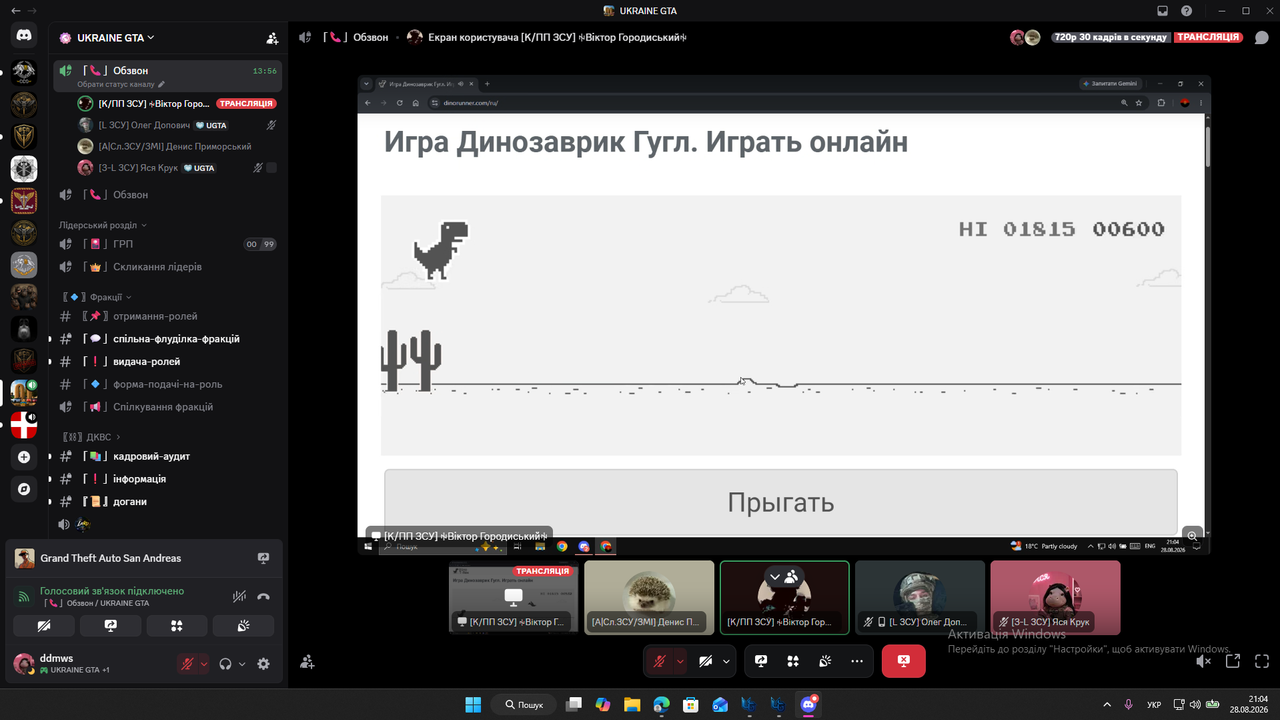This screenshot has width=1280, height=720.
Task: Click zoom magnifier on the stream corner
Action: tap(1192, 535)
